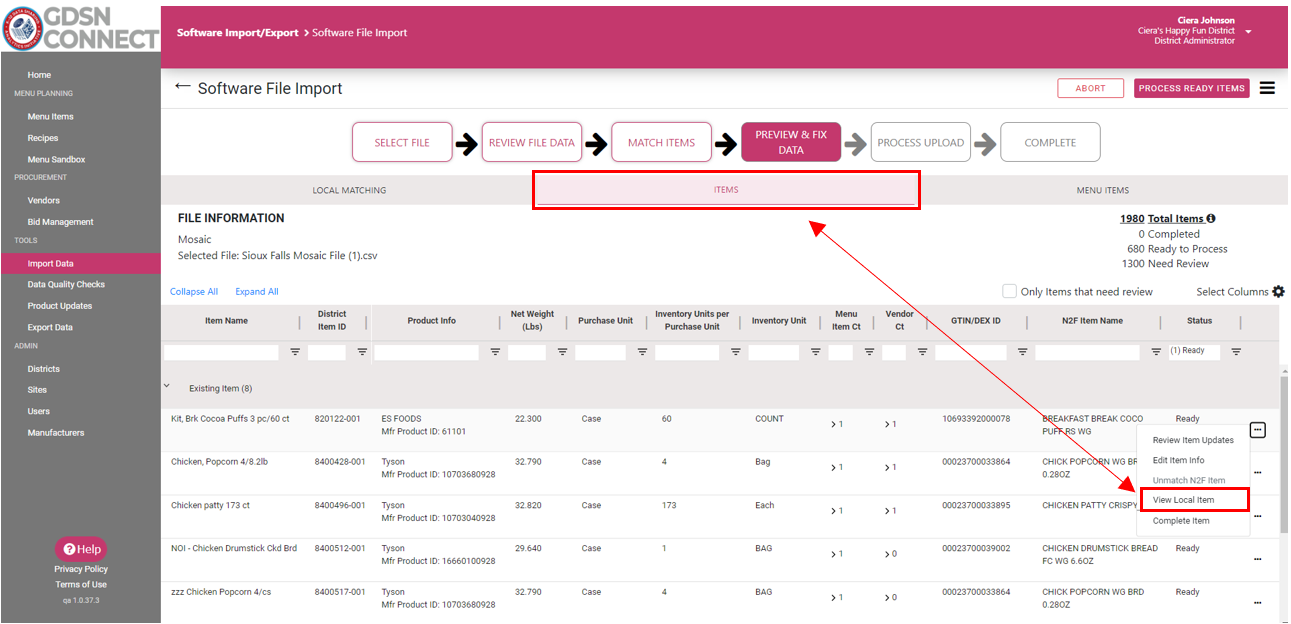Open Terms of Use link
Screen dimensions: 1291x624
click(x=81, y=584)
